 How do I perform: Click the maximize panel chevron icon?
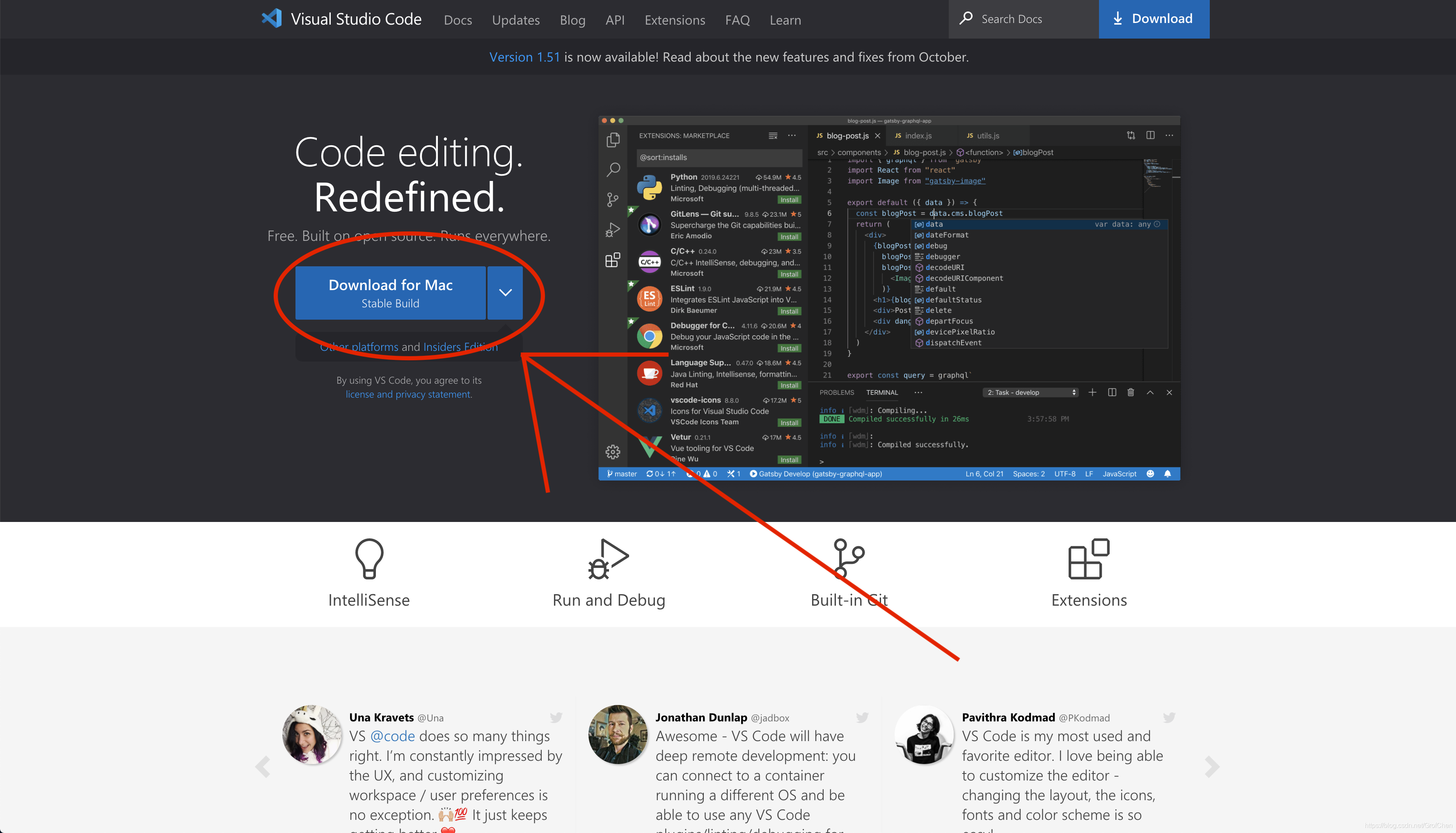(x=1150, y=392)
